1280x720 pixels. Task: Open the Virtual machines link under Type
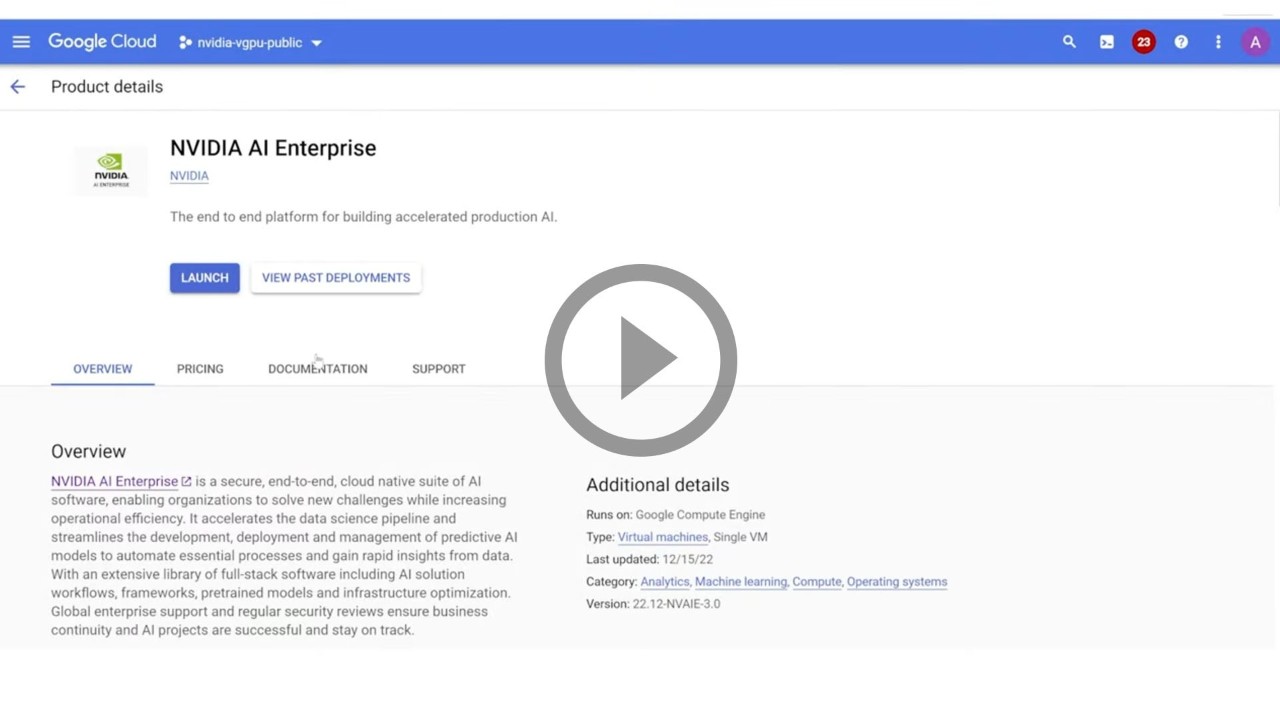click(x=662, y=537)
